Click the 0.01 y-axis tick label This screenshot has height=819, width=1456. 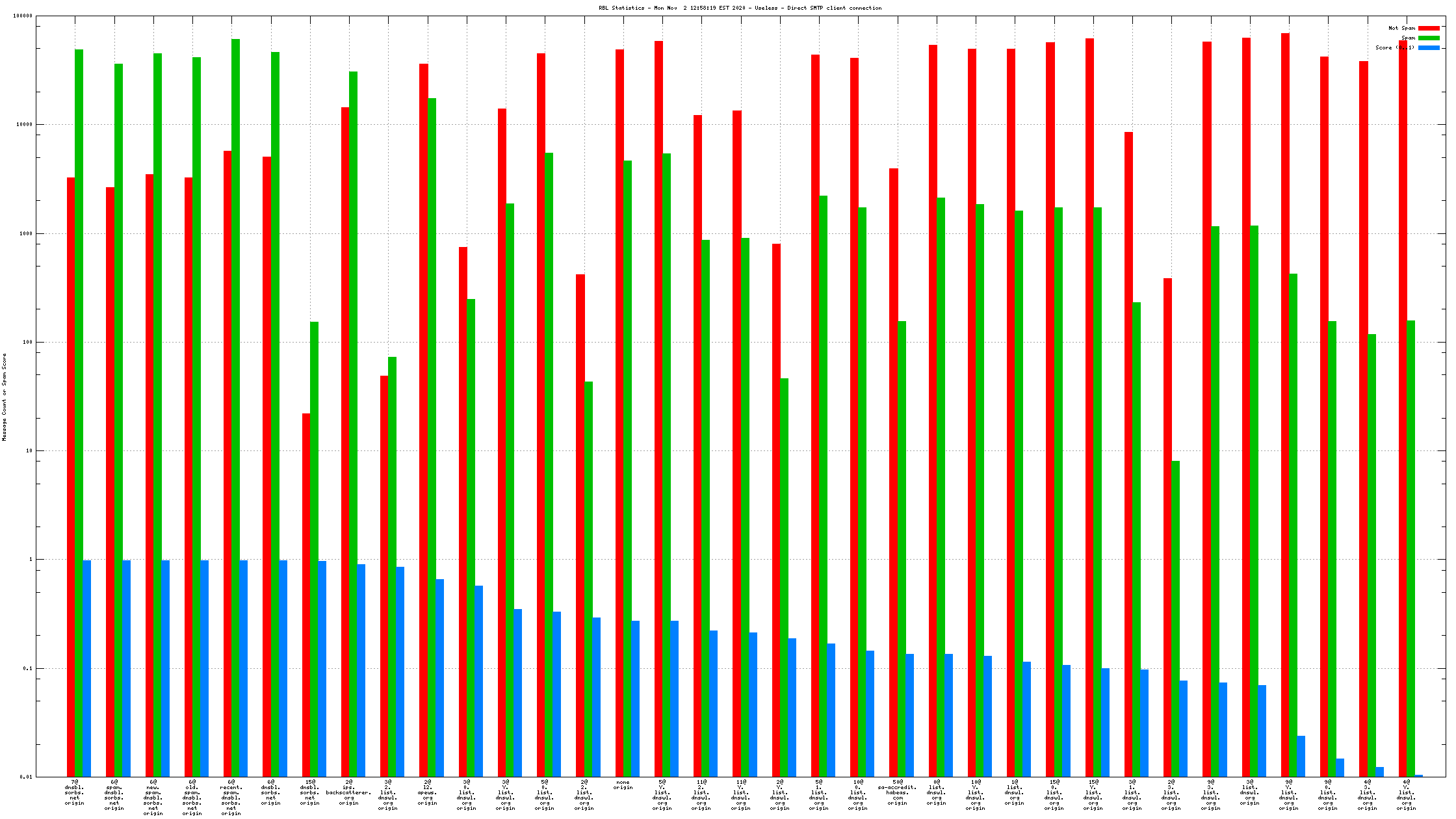click(26, 777)
